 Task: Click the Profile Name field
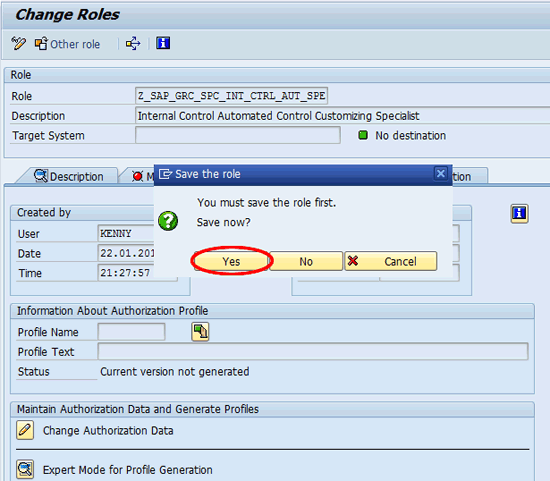132,332
